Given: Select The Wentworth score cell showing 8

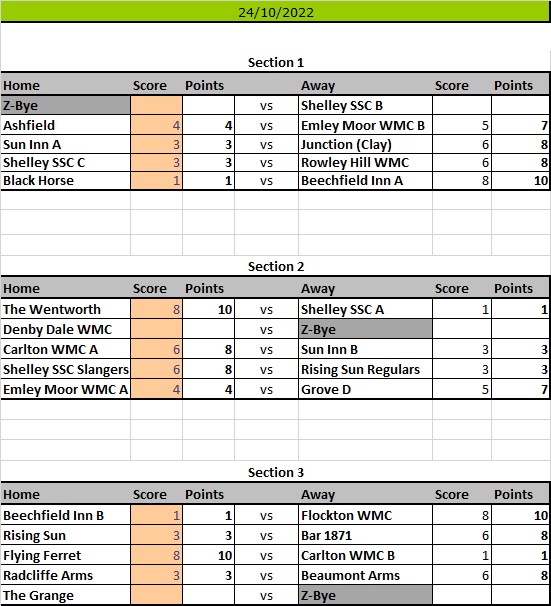Looking at the screenshot, I should [156, 309].
